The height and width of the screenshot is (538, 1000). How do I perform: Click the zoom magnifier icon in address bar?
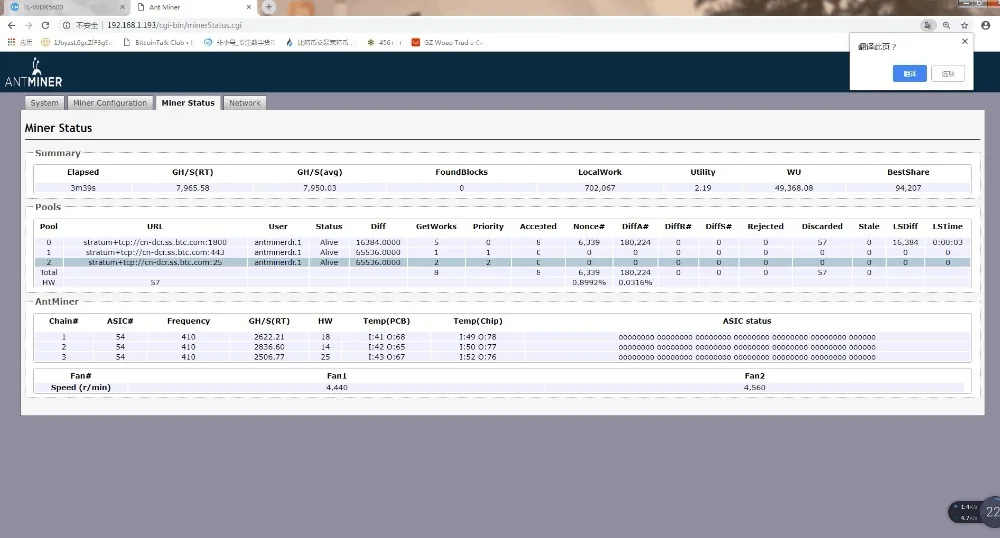coord(946,25)
